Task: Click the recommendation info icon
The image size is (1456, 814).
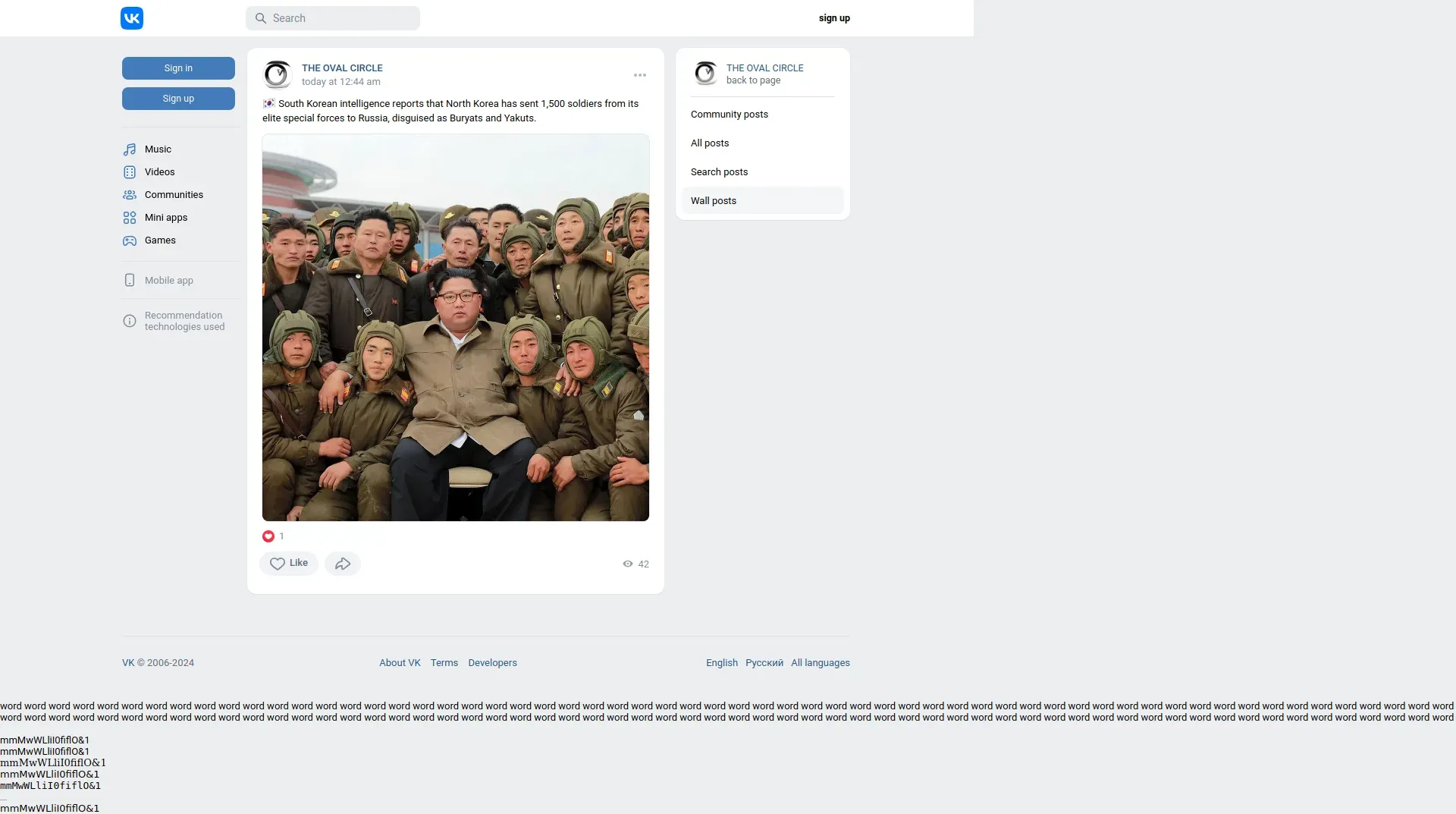Action: point(130,321)
